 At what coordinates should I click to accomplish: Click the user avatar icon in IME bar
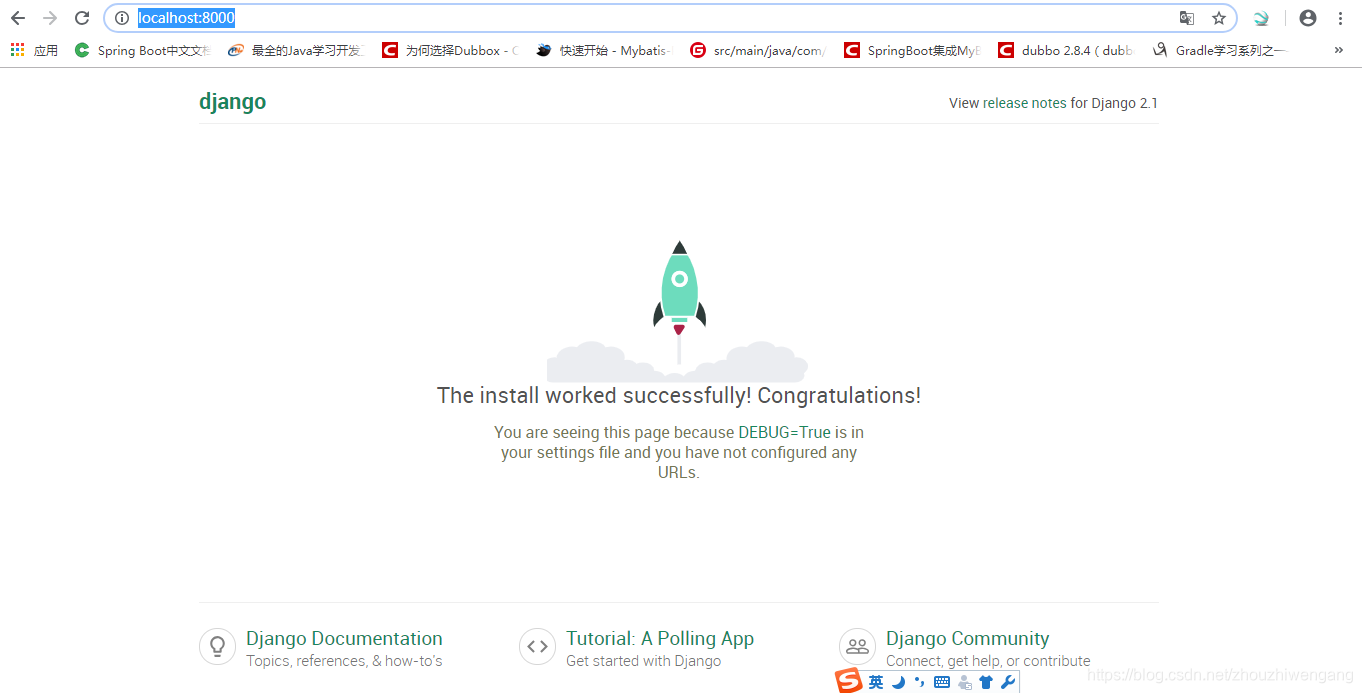(964, 682)
